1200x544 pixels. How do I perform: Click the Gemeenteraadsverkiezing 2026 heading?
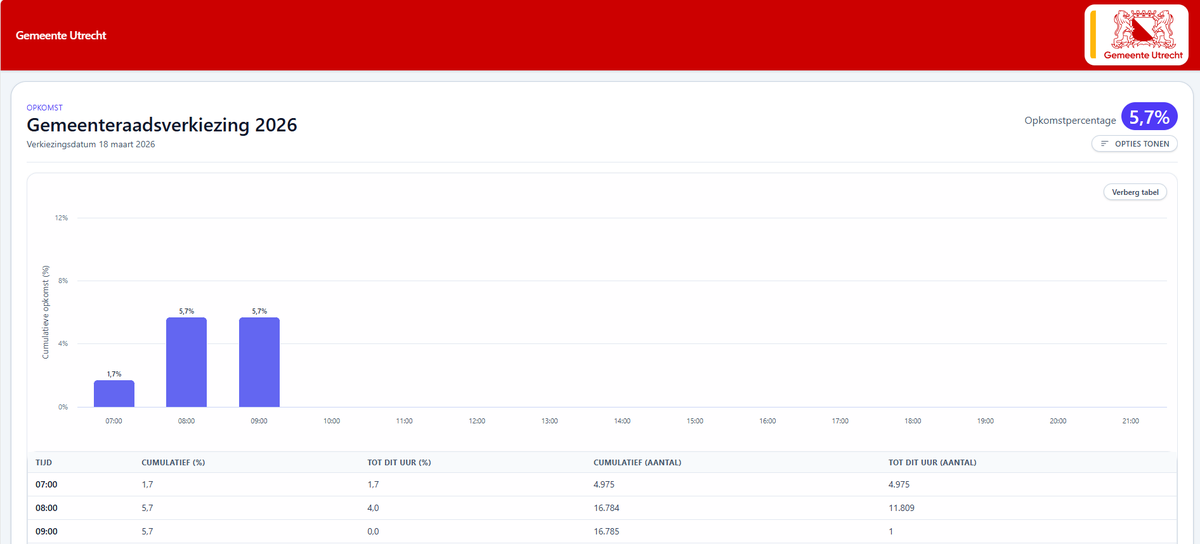point(162,125)
